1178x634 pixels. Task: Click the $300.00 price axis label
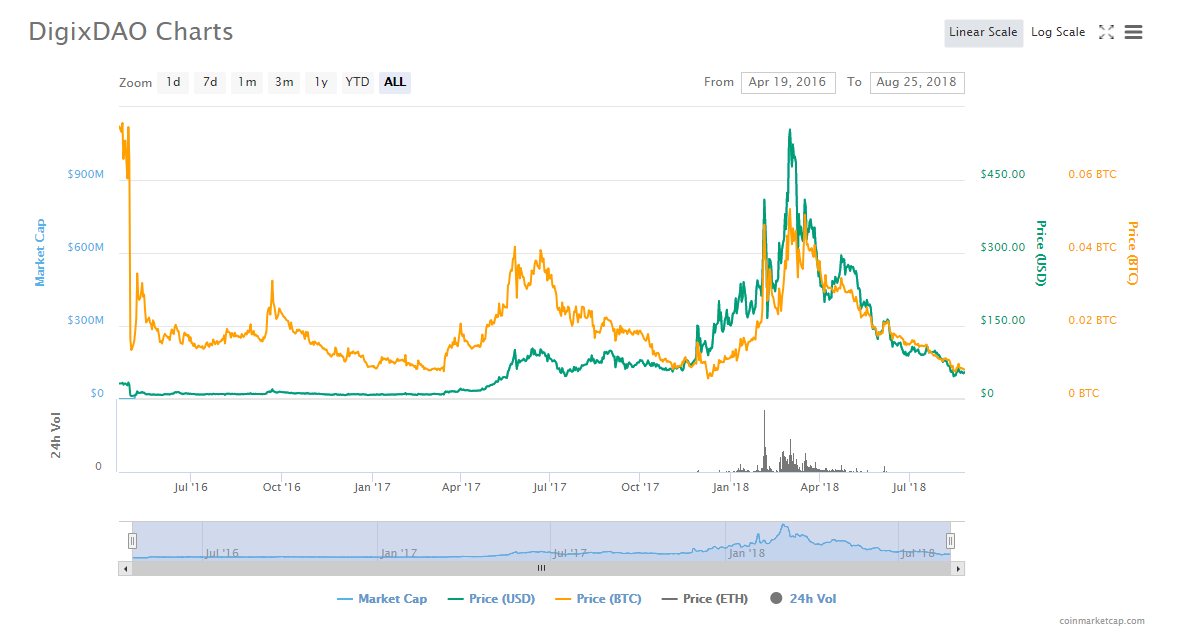(x=1003, y=247)
